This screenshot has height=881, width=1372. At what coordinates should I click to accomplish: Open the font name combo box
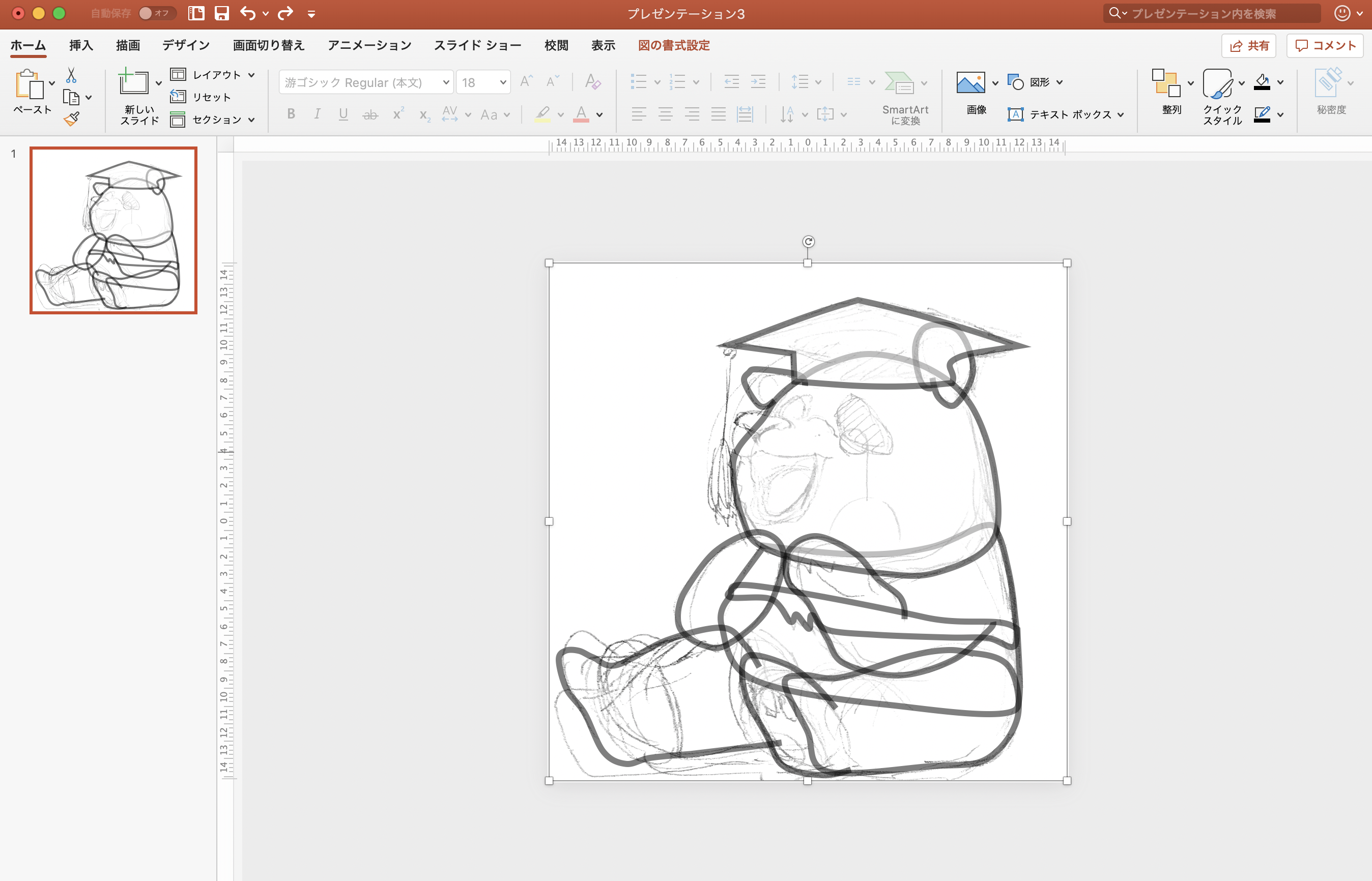click(366, 82)
